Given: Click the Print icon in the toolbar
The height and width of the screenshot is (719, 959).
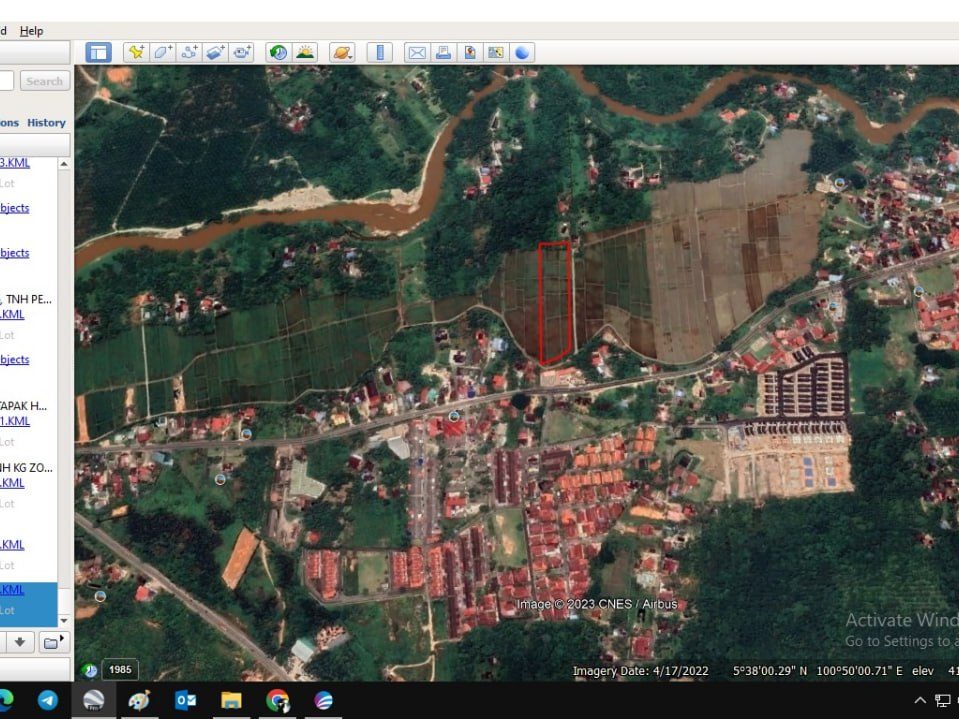Looking at the screenshot, I should [443, 53].
